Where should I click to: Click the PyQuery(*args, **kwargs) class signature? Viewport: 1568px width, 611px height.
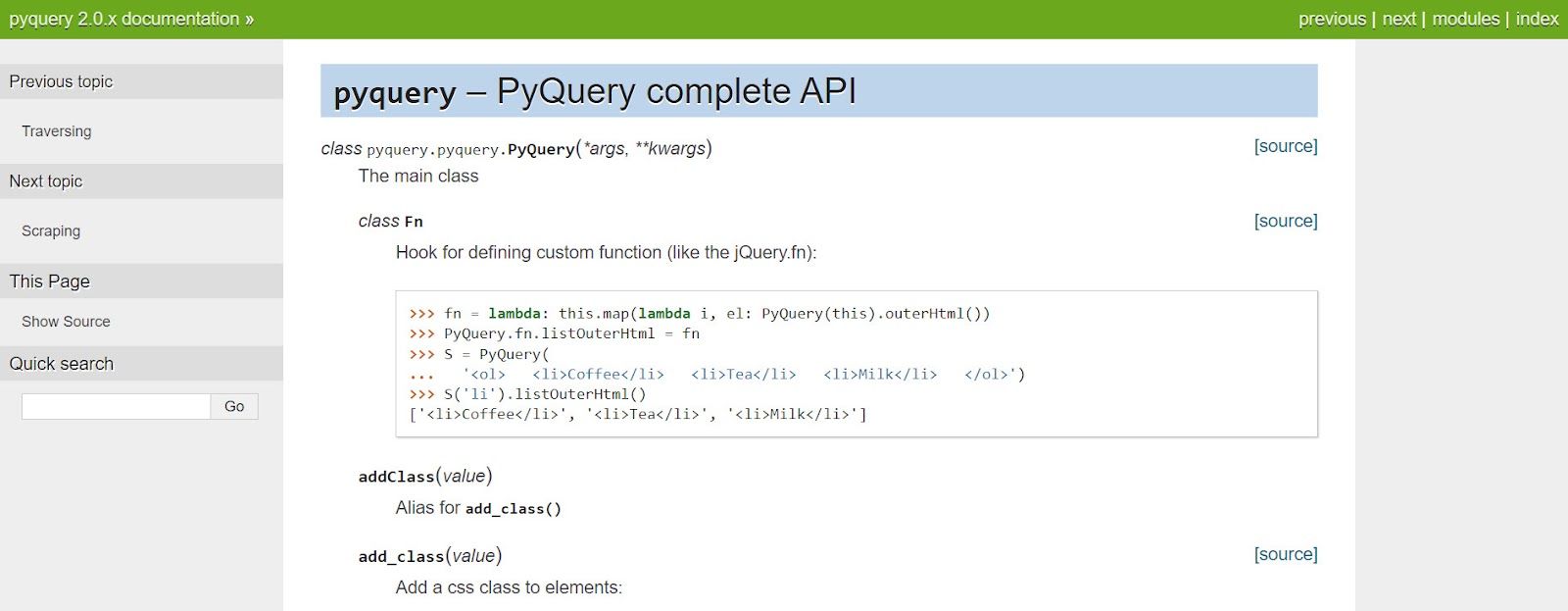(516, 148)
